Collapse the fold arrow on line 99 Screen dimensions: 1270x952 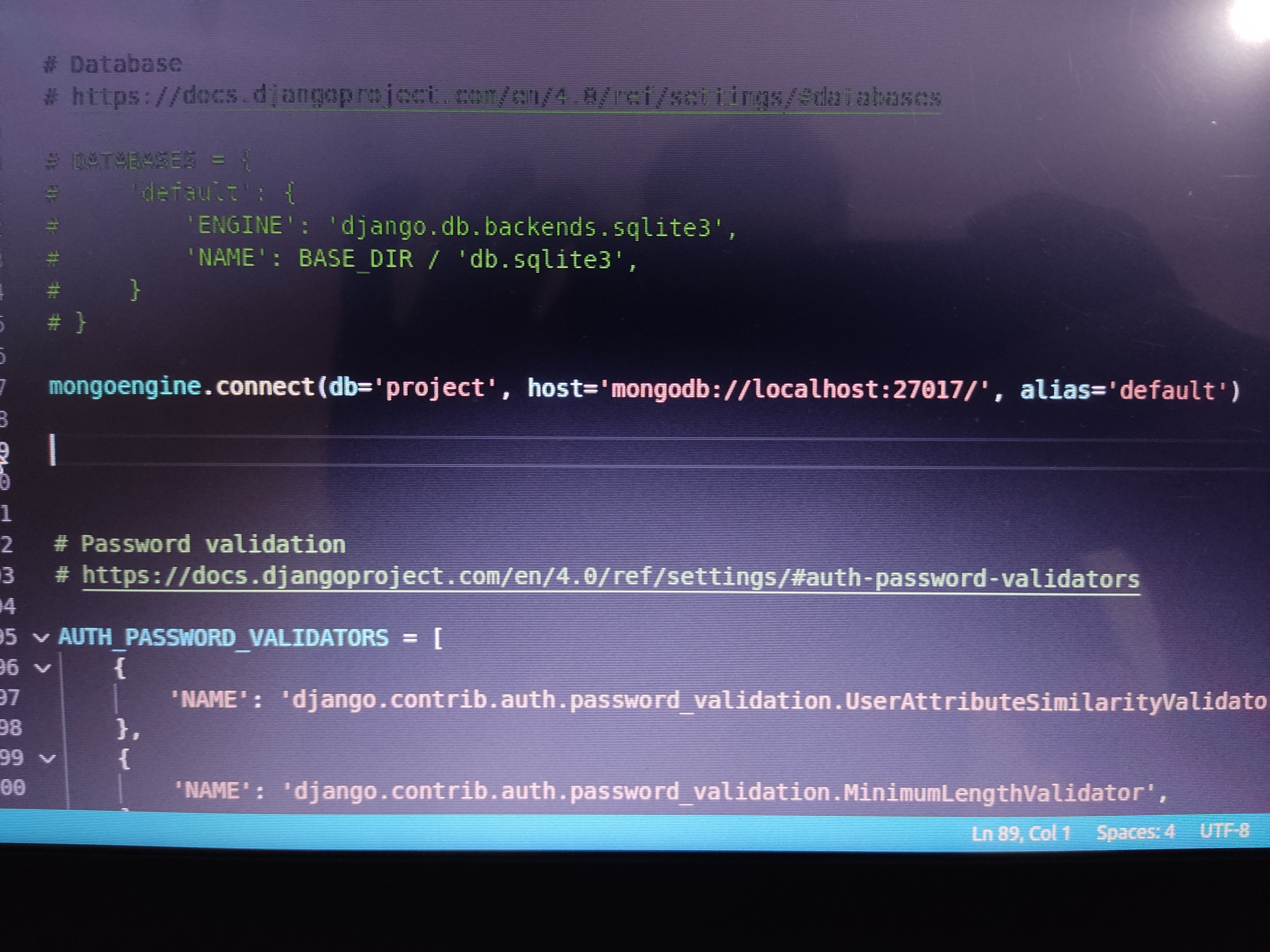[x=47, y=759]
